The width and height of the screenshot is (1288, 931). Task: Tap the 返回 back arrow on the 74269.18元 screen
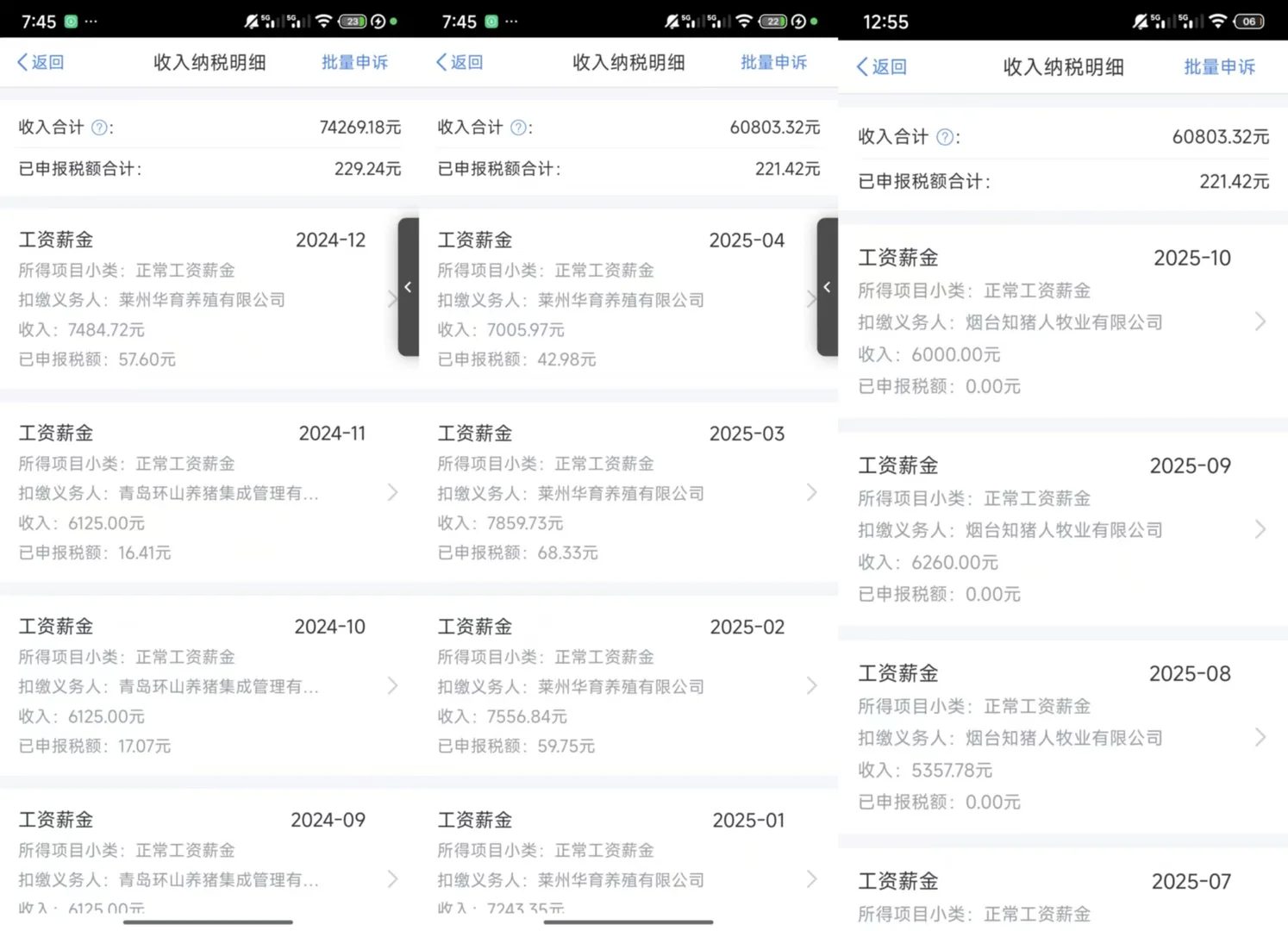41,62
